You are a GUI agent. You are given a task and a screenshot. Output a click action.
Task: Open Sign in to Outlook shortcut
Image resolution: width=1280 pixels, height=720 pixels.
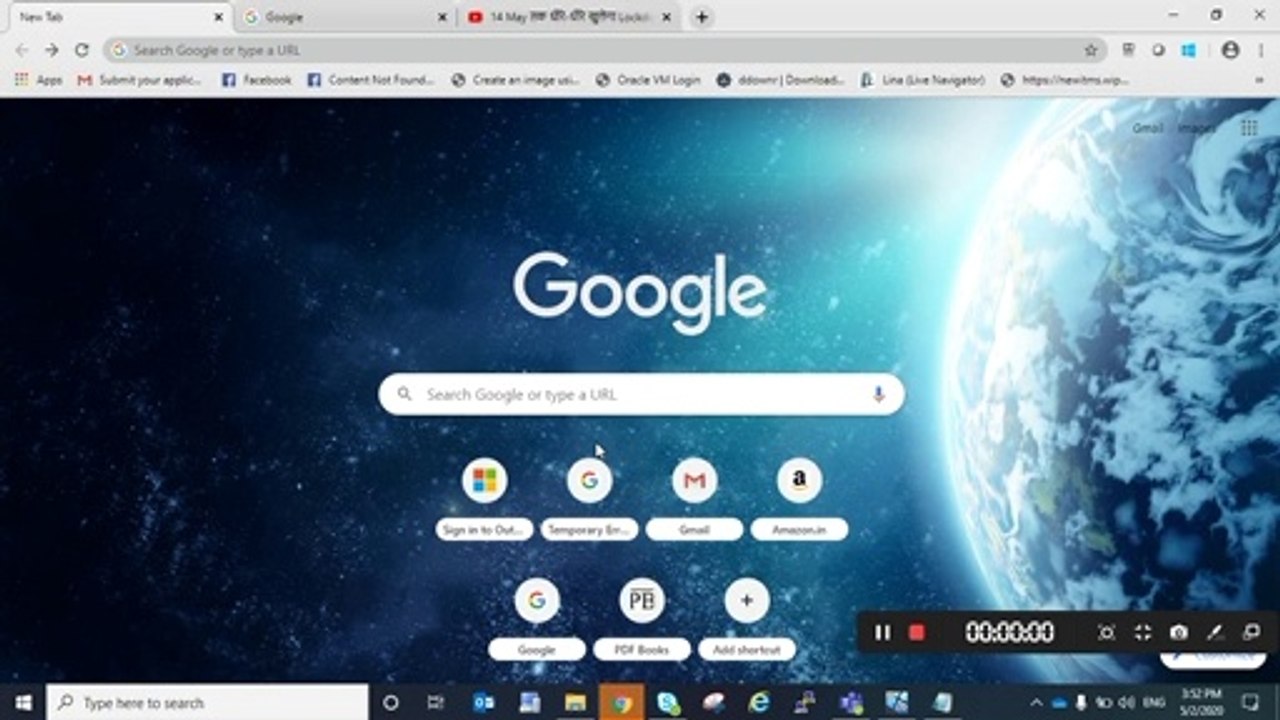point(484,501)
